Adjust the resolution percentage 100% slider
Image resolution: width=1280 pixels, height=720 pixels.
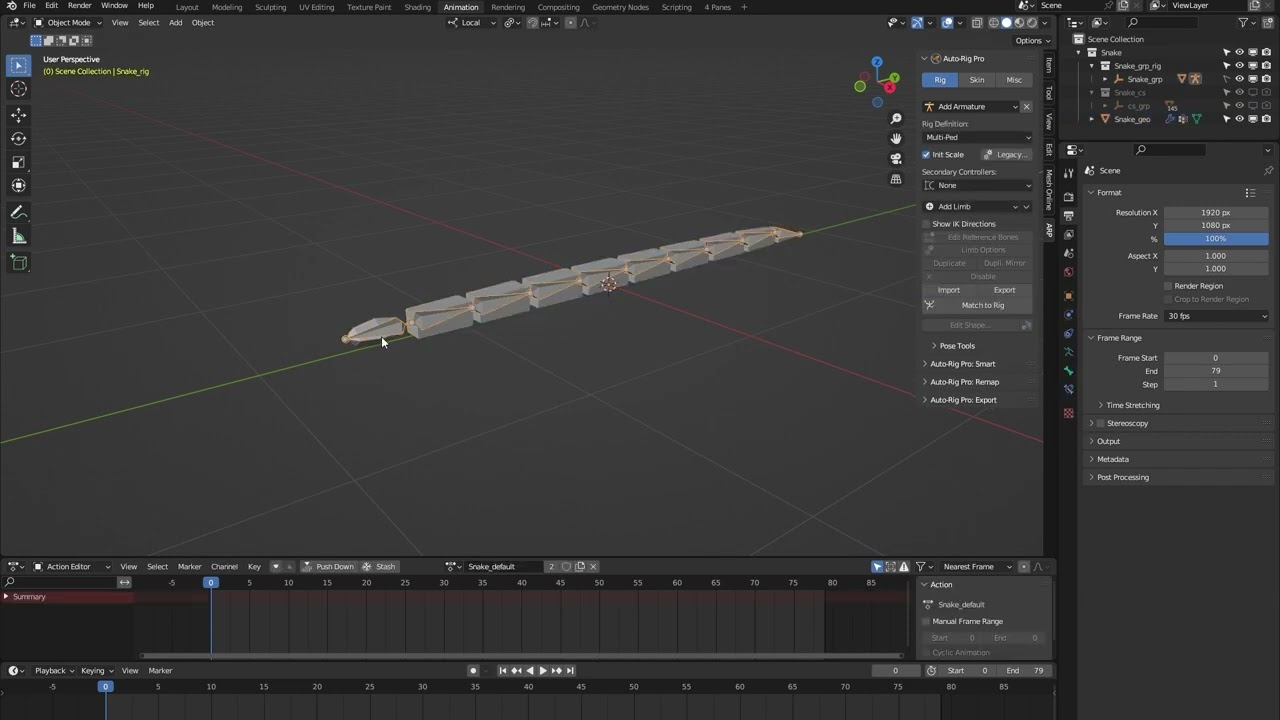coord(1216,239)
